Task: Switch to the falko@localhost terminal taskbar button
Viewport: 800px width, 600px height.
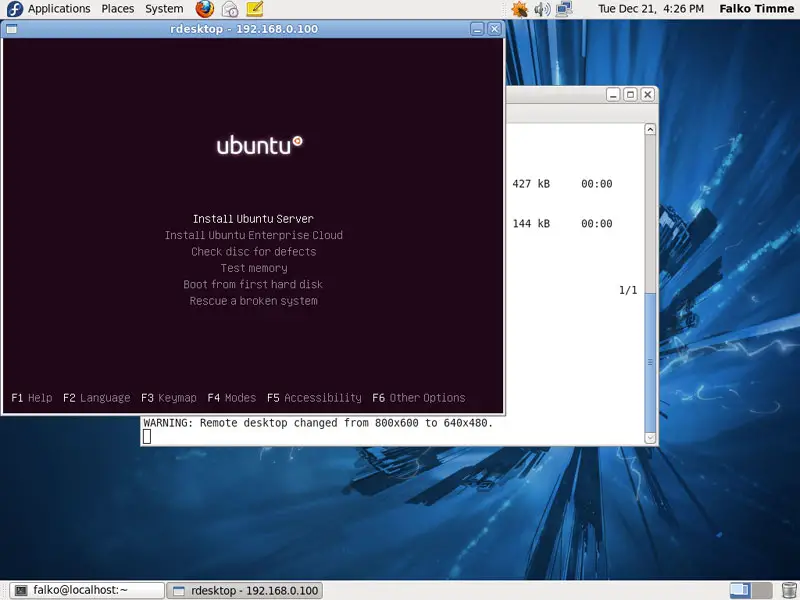Action: click(84, 590)
